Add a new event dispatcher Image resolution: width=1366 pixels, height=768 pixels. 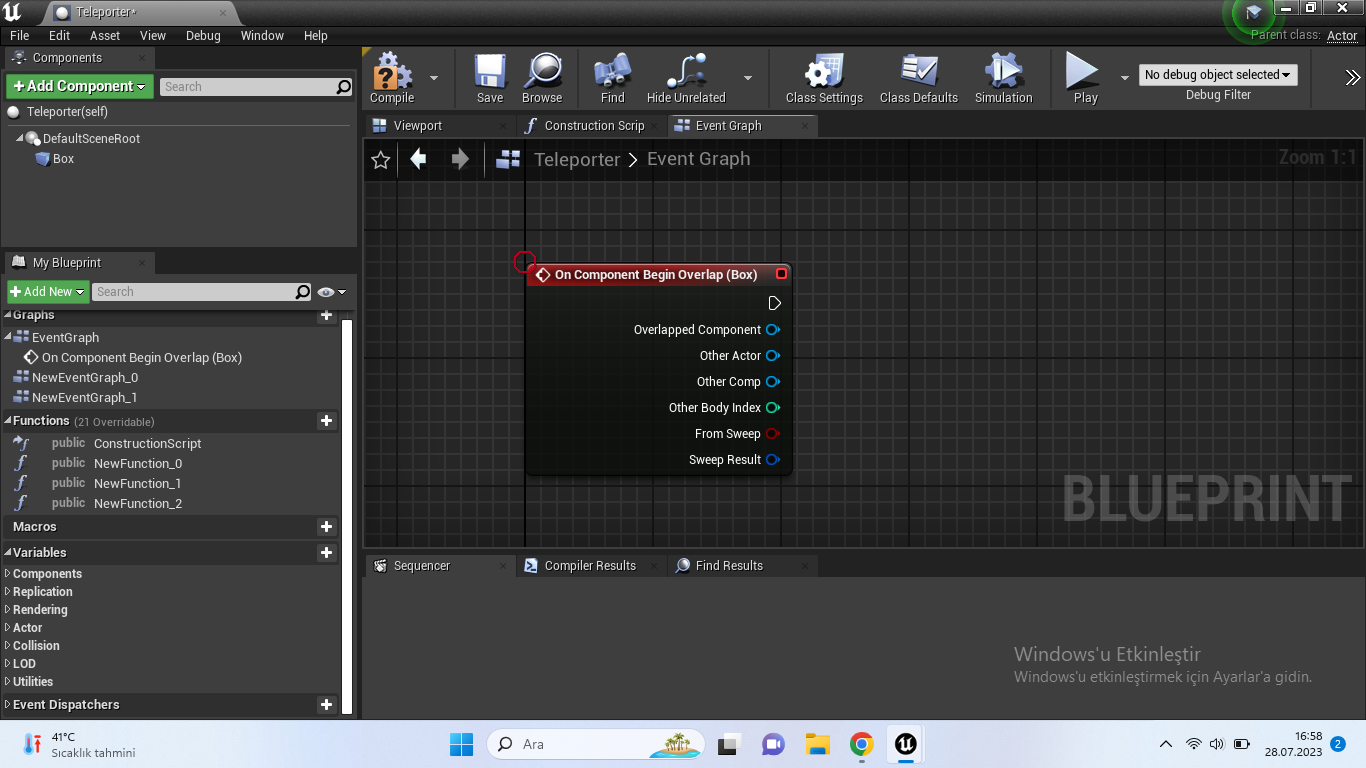point(326,705)
